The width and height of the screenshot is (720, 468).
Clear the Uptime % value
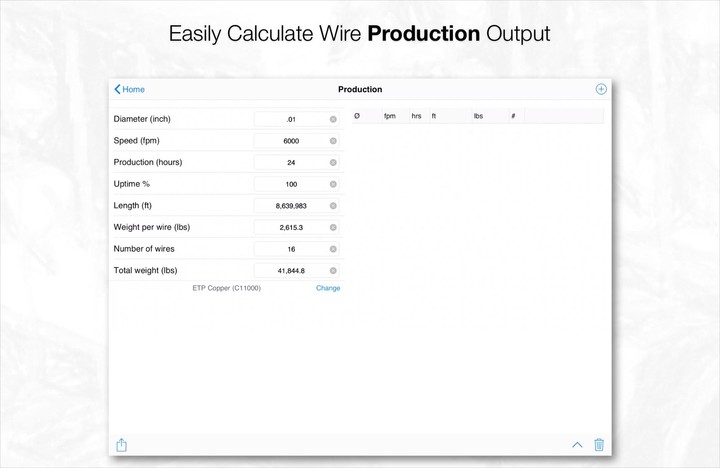pos(333,184)
